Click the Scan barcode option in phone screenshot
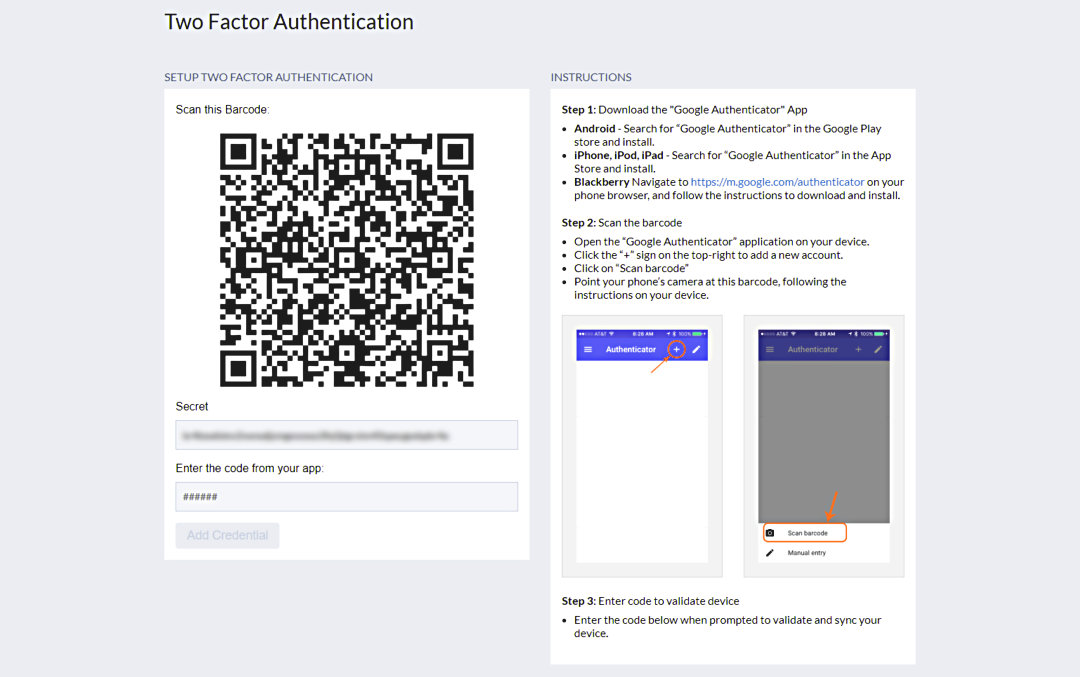The width and height of the screenshot is (1080, 677). (x=804, y=533)
